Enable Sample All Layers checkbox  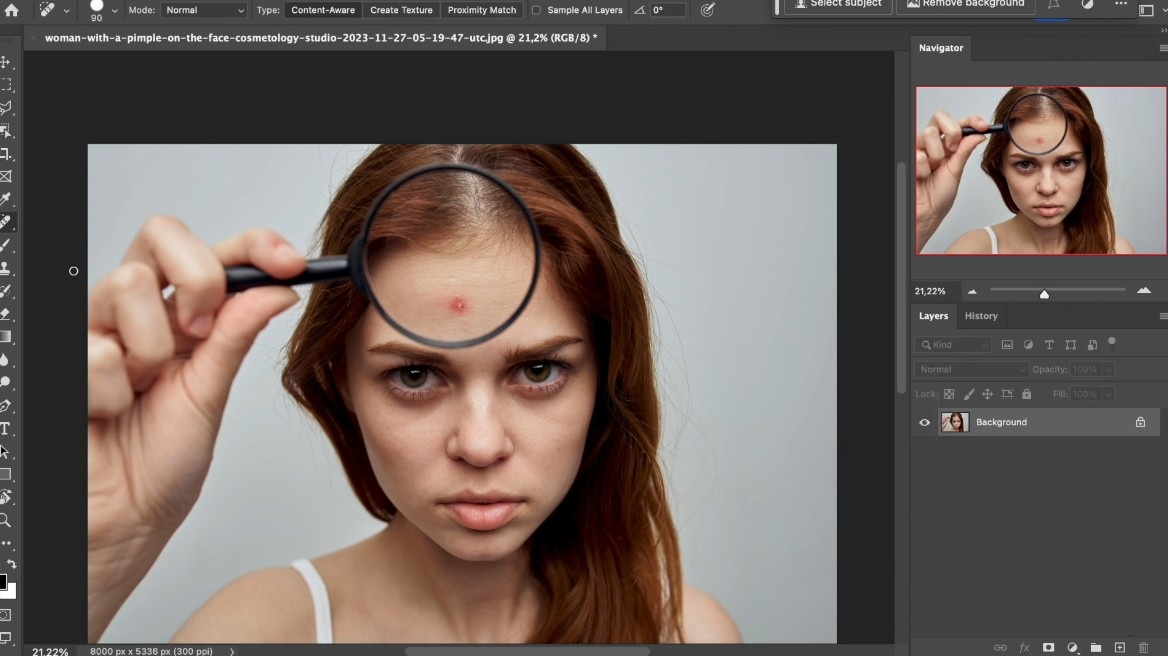(x=536, y=10)
